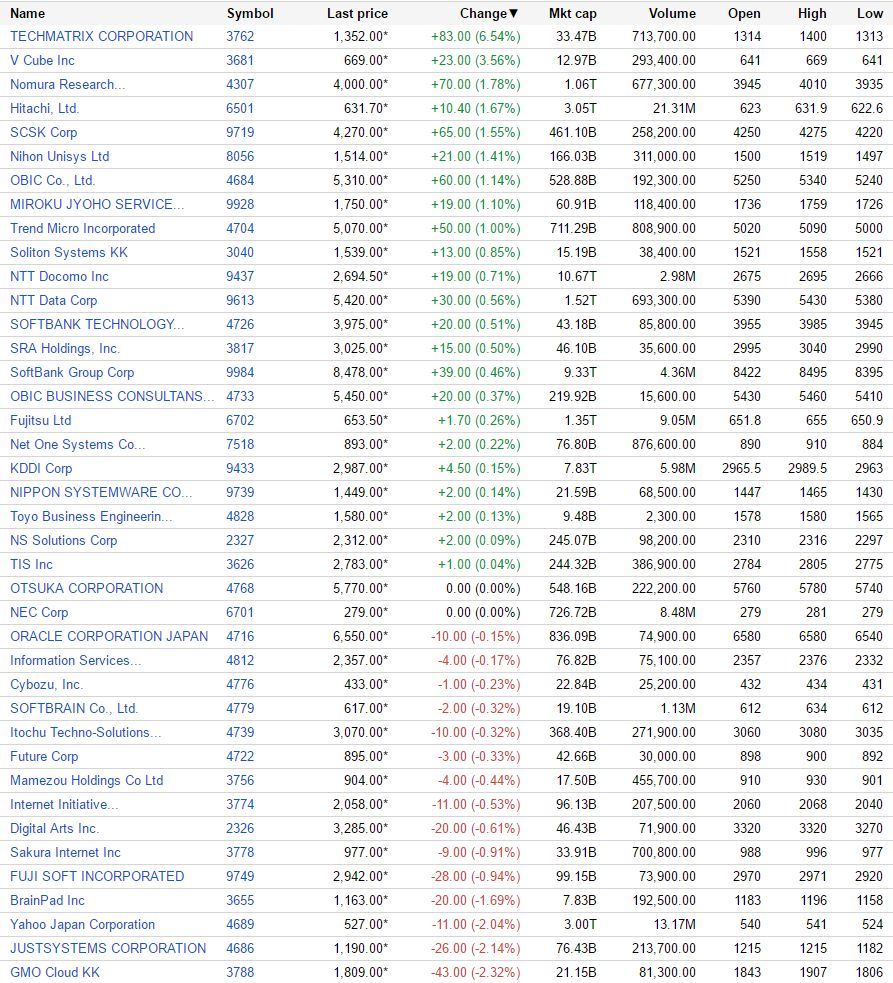Sort by the Low column header
This screenshot has width=893, height=983.
tap(870, 13)
